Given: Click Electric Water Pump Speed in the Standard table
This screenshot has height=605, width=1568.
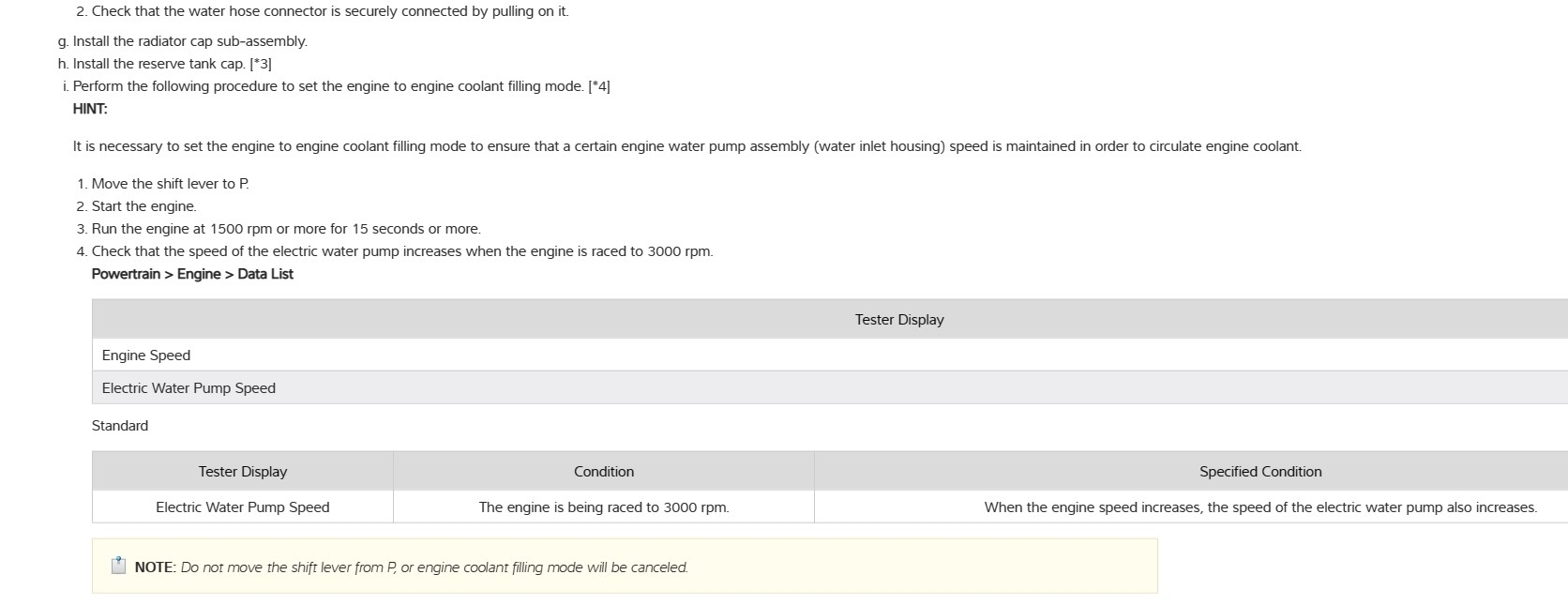Looking at the screenshot, I should pos(243,507).
